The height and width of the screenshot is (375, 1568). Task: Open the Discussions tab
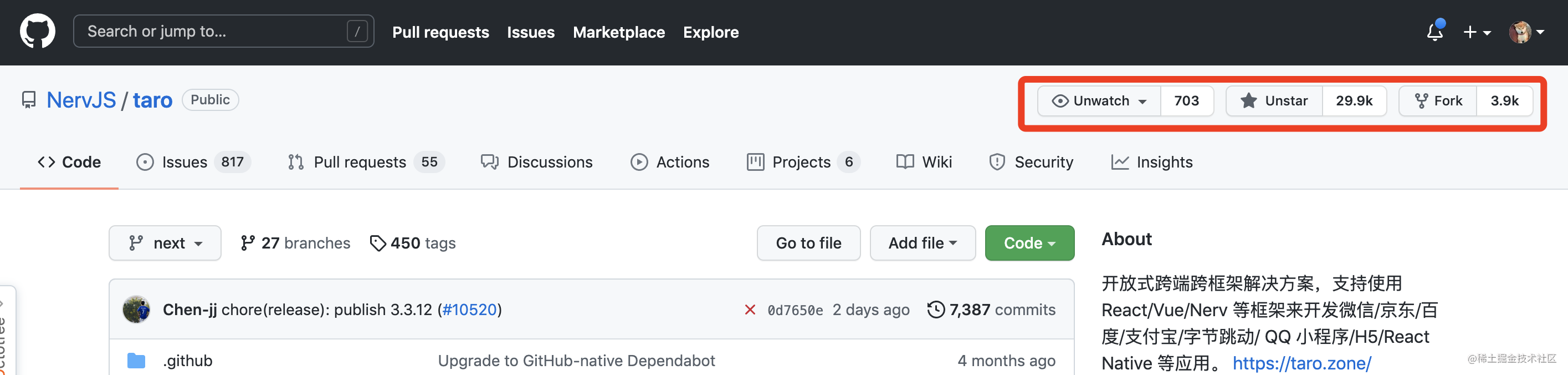(x=536, y=162)
